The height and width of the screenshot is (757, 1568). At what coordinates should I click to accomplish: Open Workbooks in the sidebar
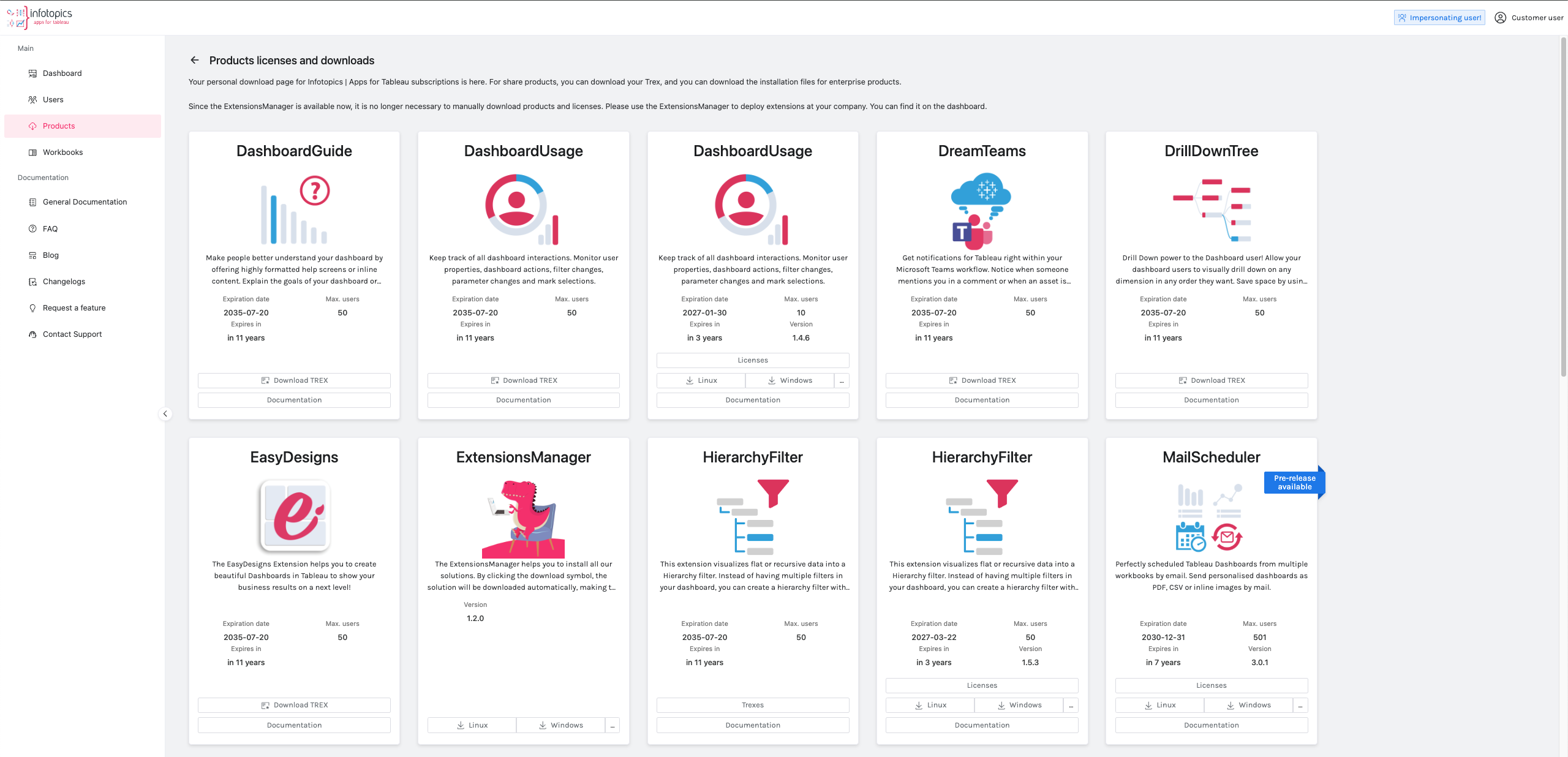(x=83, y=153)
